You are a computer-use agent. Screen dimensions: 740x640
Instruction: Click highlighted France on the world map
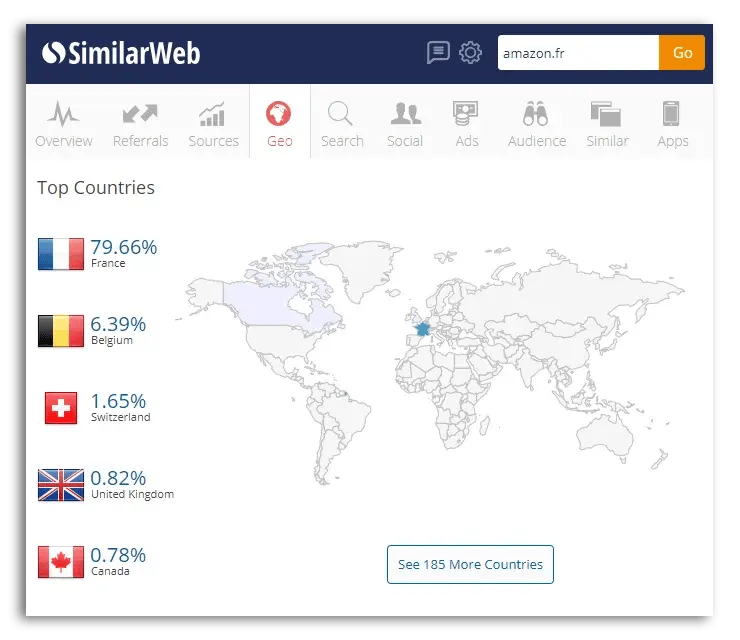(x=423, y=329)
